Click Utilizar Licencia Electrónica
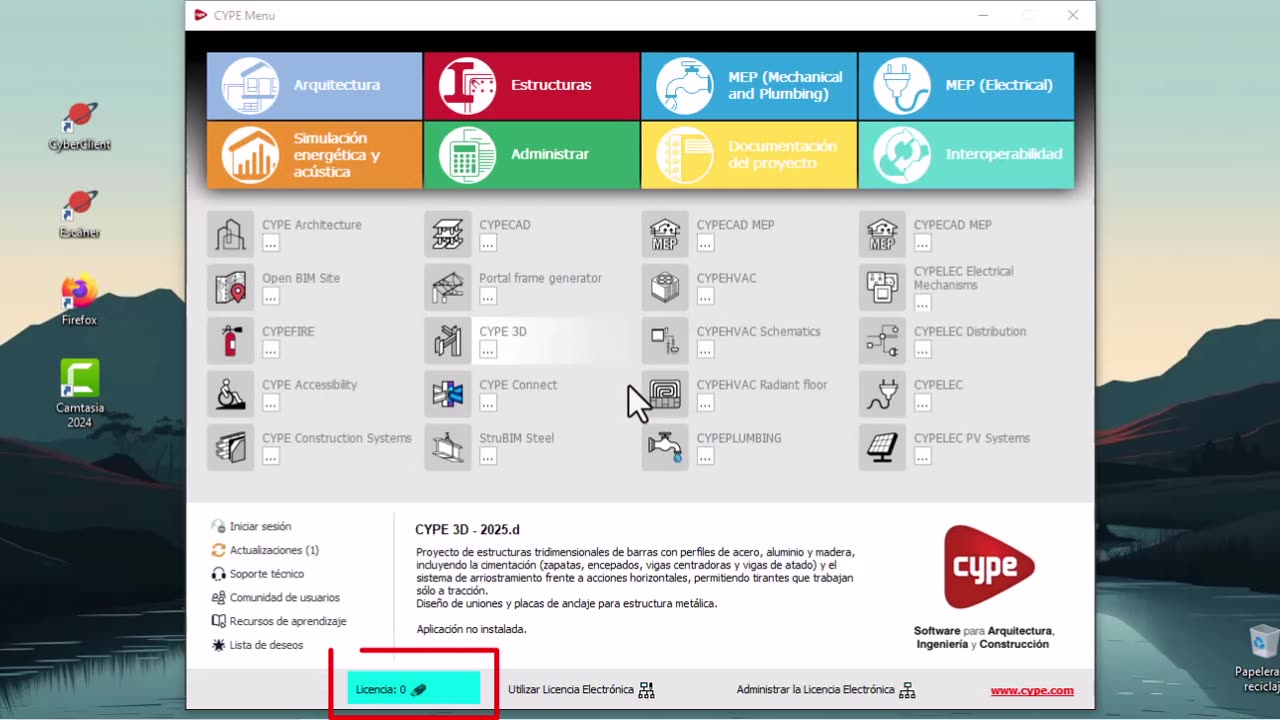Image resolution: width=1280 pixels, height=720 pixels. [581, 690]
